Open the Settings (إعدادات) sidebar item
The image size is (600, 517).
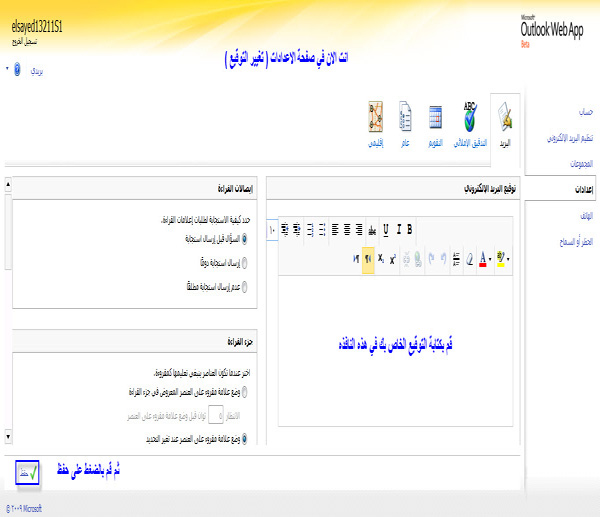[585, 188]
